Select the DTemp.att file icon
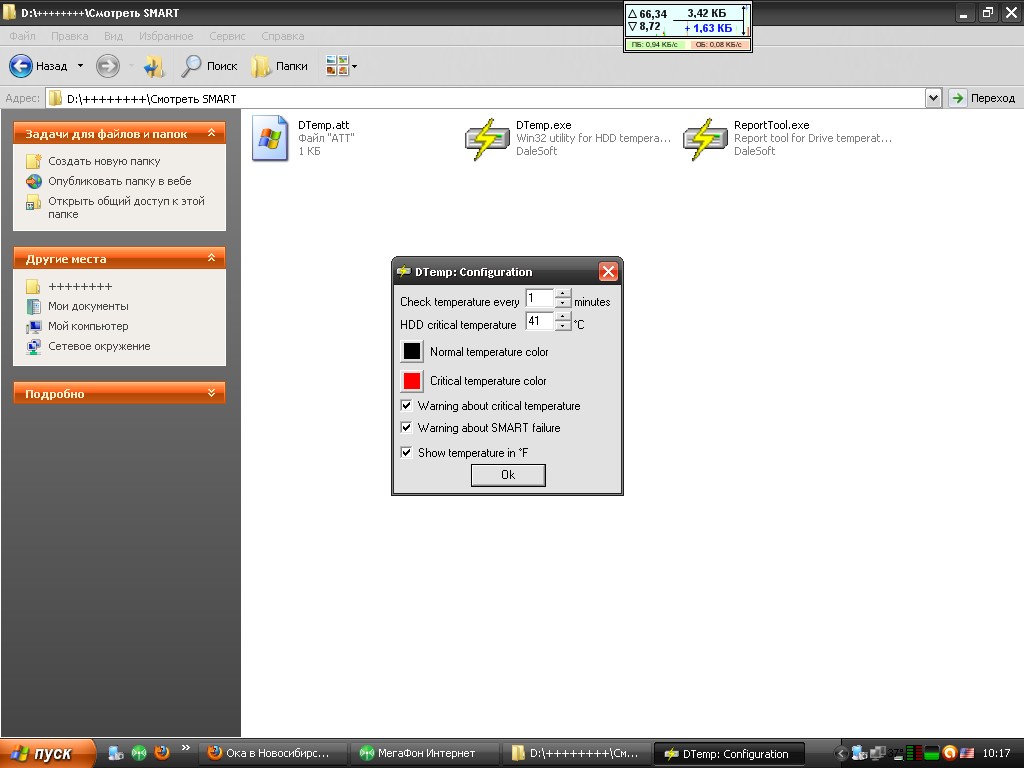Image resolution: width=1024 pixels, height=768 pixels. pyautogui.click(x=270, y=139)
